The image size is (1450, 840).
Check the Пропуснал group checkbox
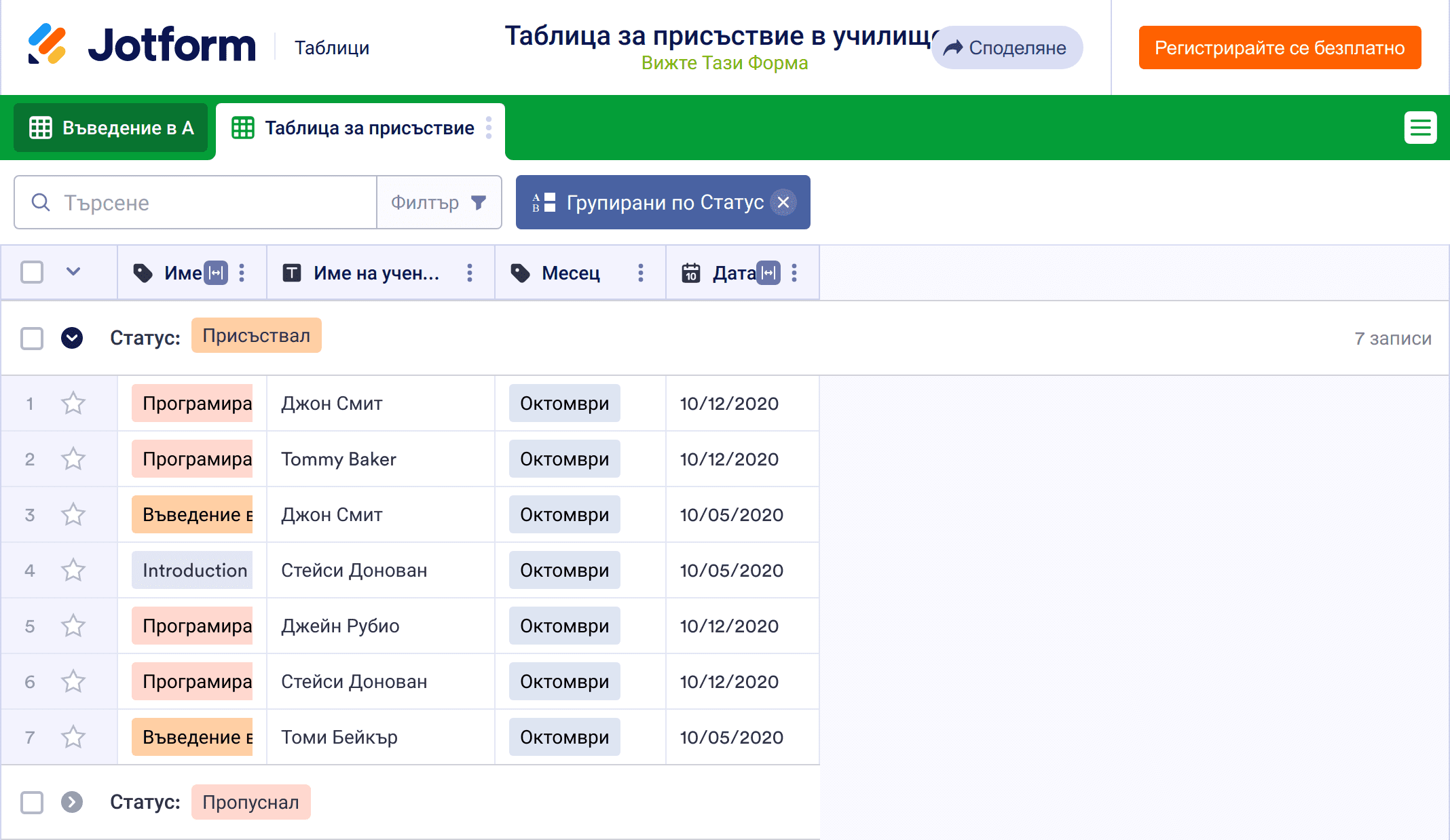point(32,802)
